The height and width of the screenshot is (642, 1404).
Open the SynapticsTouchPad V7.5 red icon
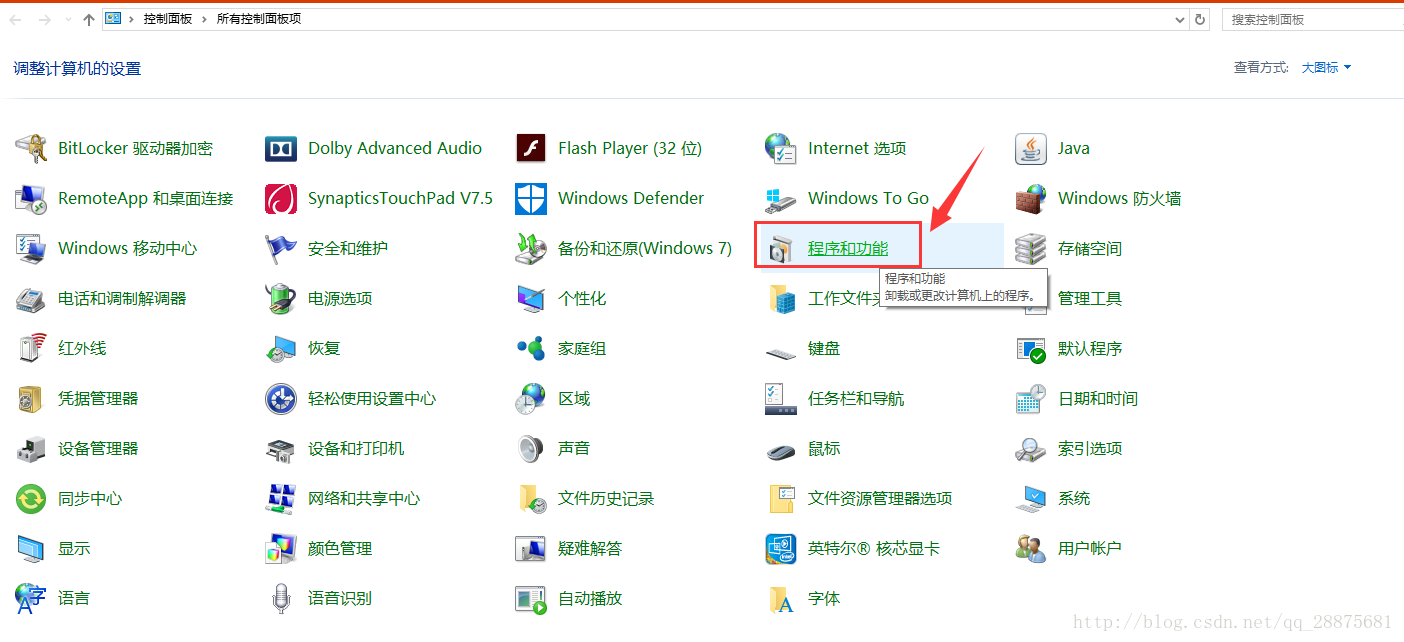pyautogui.click(x=281, y=198)
